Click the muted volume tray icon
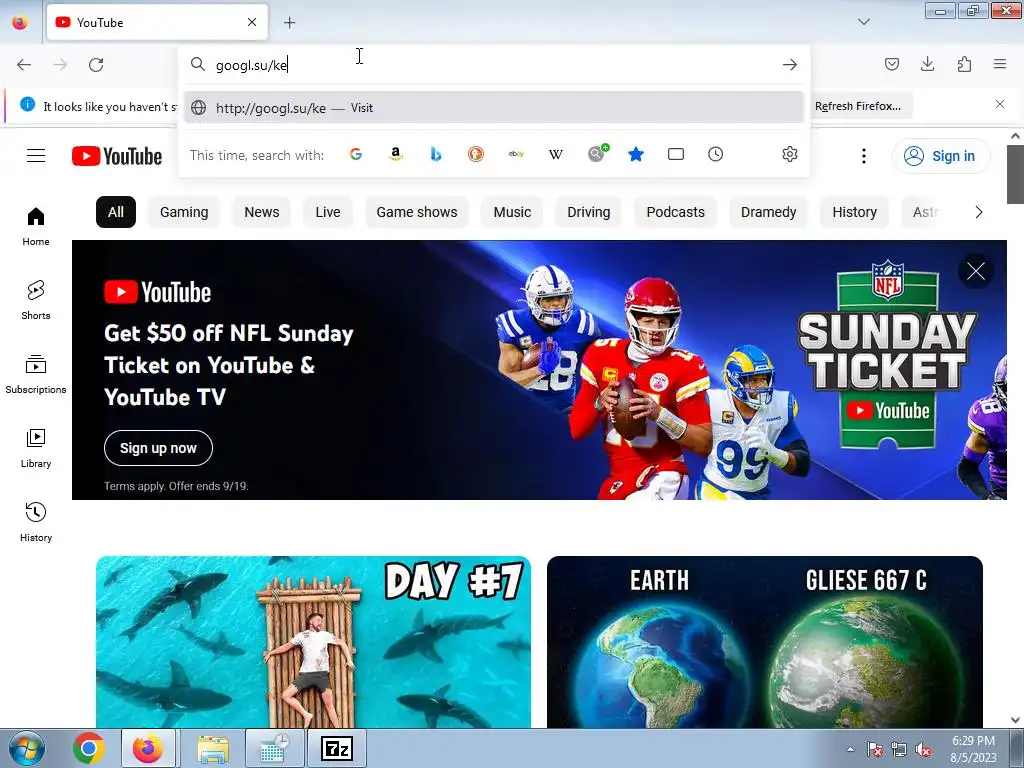Image resolution: width=1024 pixels, height=768 pixels. [x=923, y=750]
